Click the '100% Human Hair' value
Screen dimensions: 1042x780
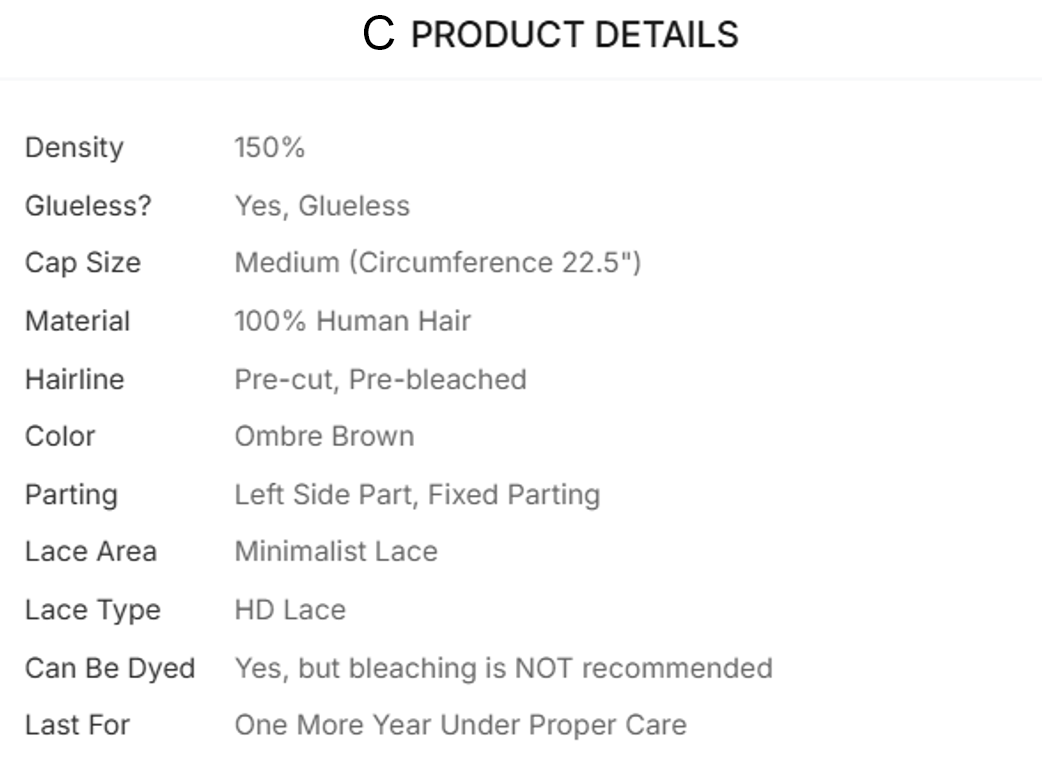pyautogui.click(x=352, y=321)
